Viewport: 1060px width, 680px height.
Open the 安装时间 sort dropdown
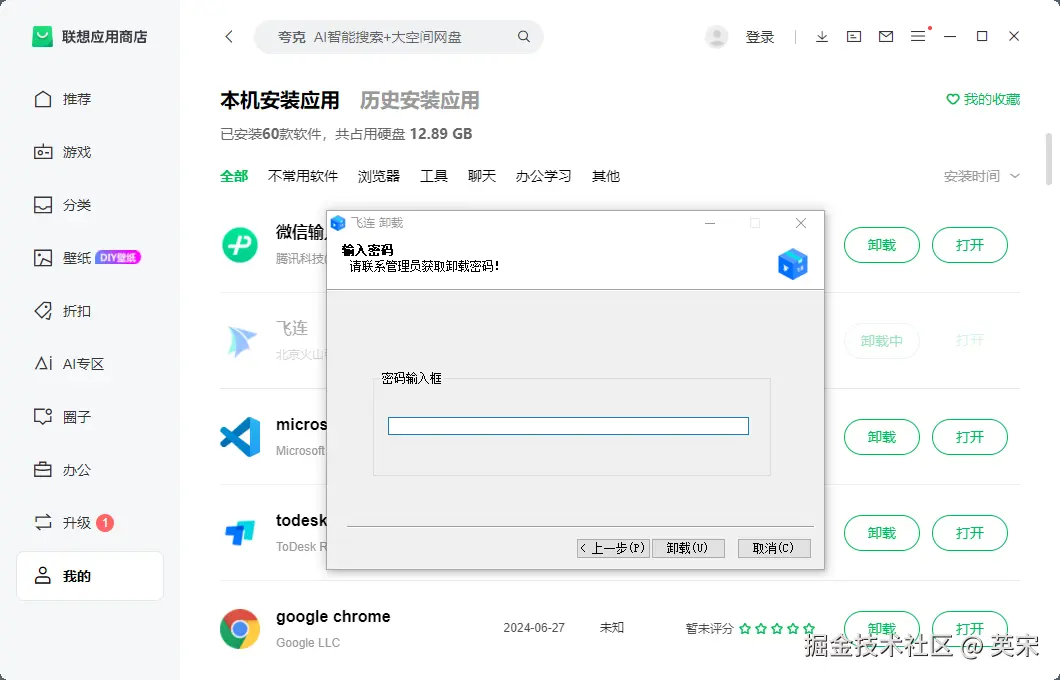click(x=982, y=176)
